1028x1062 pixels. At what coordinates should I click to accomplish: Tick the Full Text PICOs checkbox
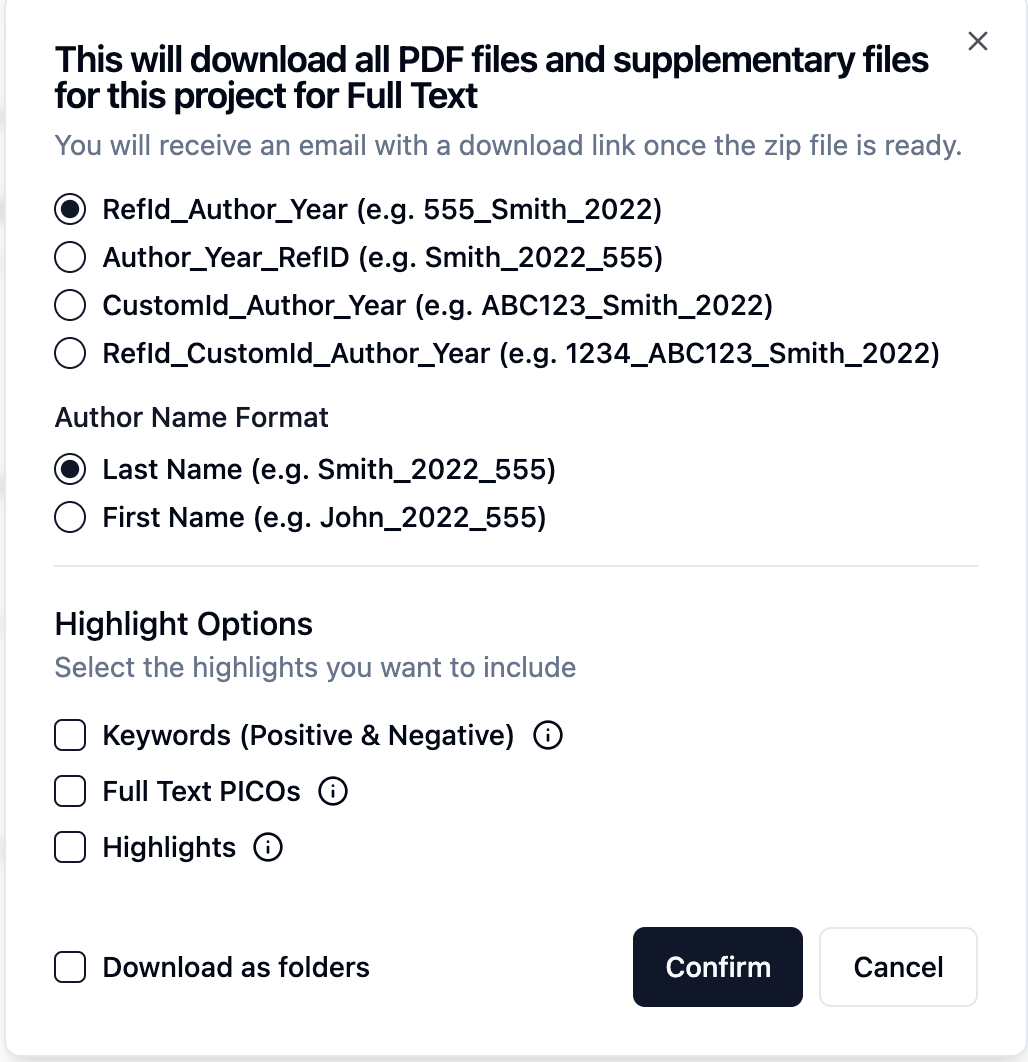(70, 792)
